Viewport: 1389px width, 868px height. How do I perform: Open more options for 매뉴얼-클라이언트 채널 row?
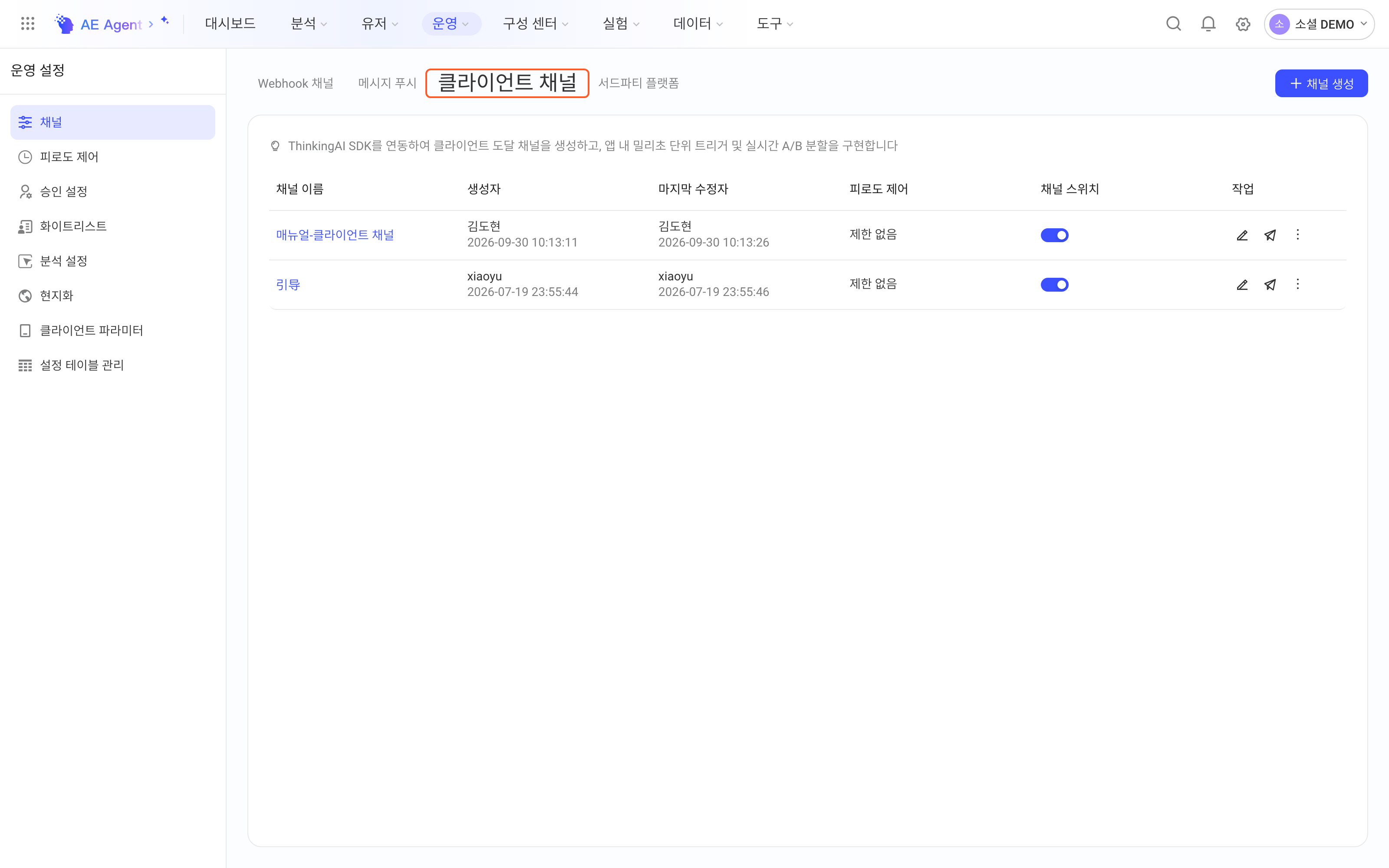(x=1298, y=235)
